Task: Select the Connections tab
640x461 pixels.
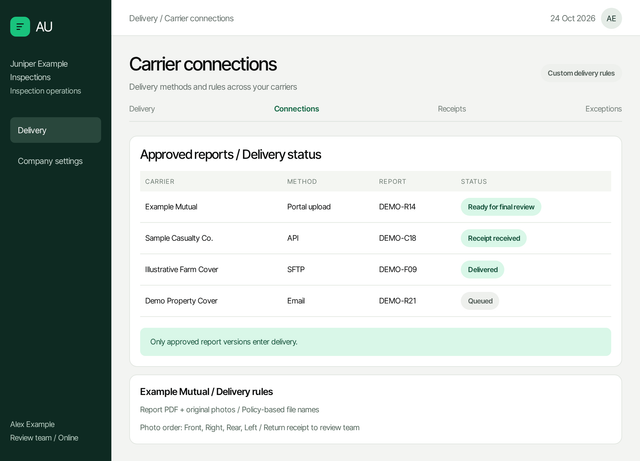Action: coord(296,109)
